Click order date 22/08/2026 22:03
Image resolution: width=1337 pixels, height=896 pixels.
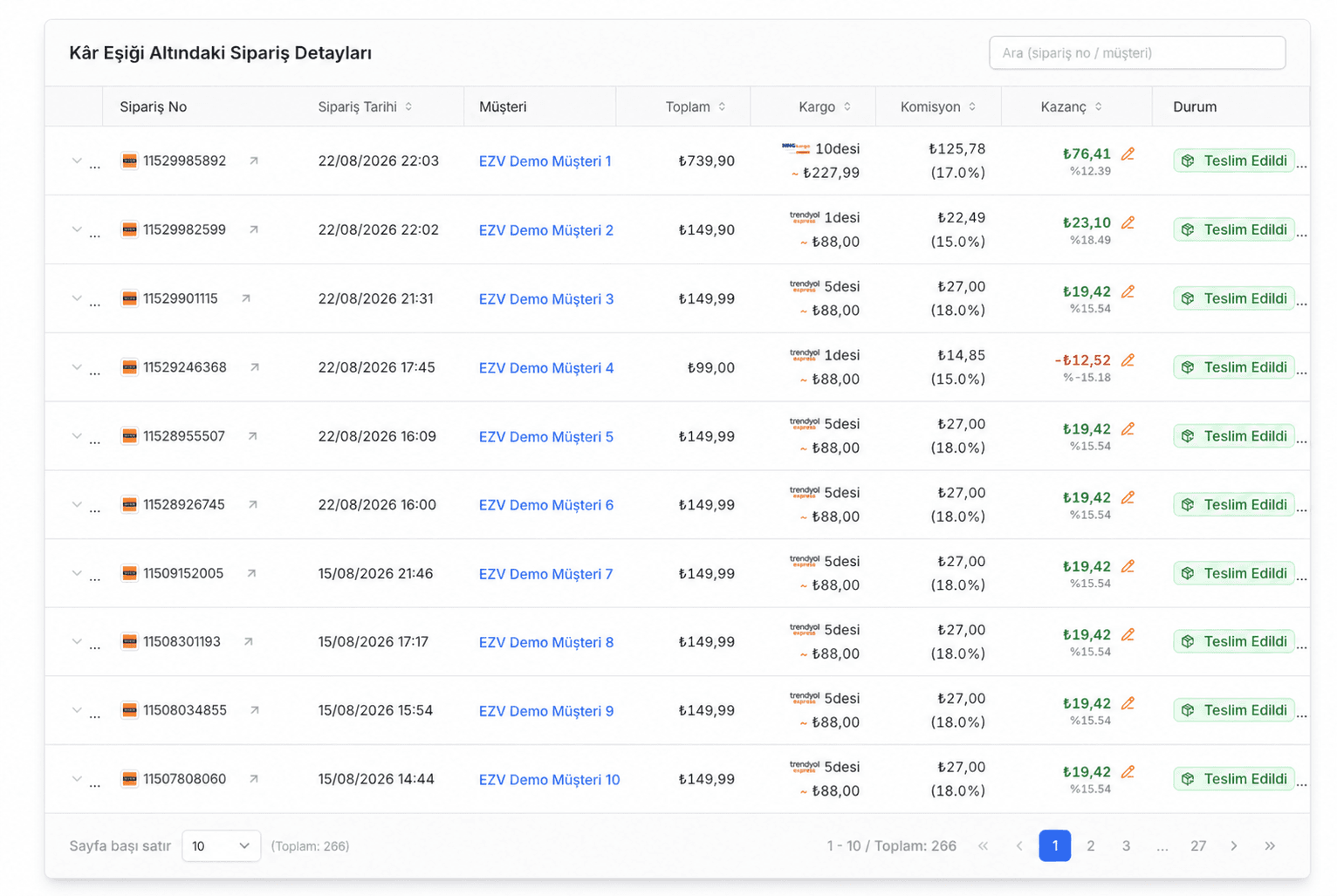coord(378,161)
